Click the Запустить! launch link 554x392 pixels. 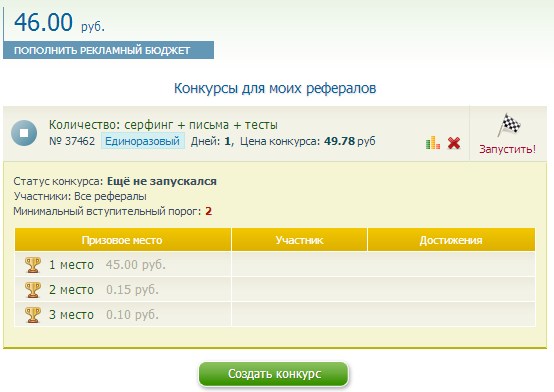coord(507,149)
